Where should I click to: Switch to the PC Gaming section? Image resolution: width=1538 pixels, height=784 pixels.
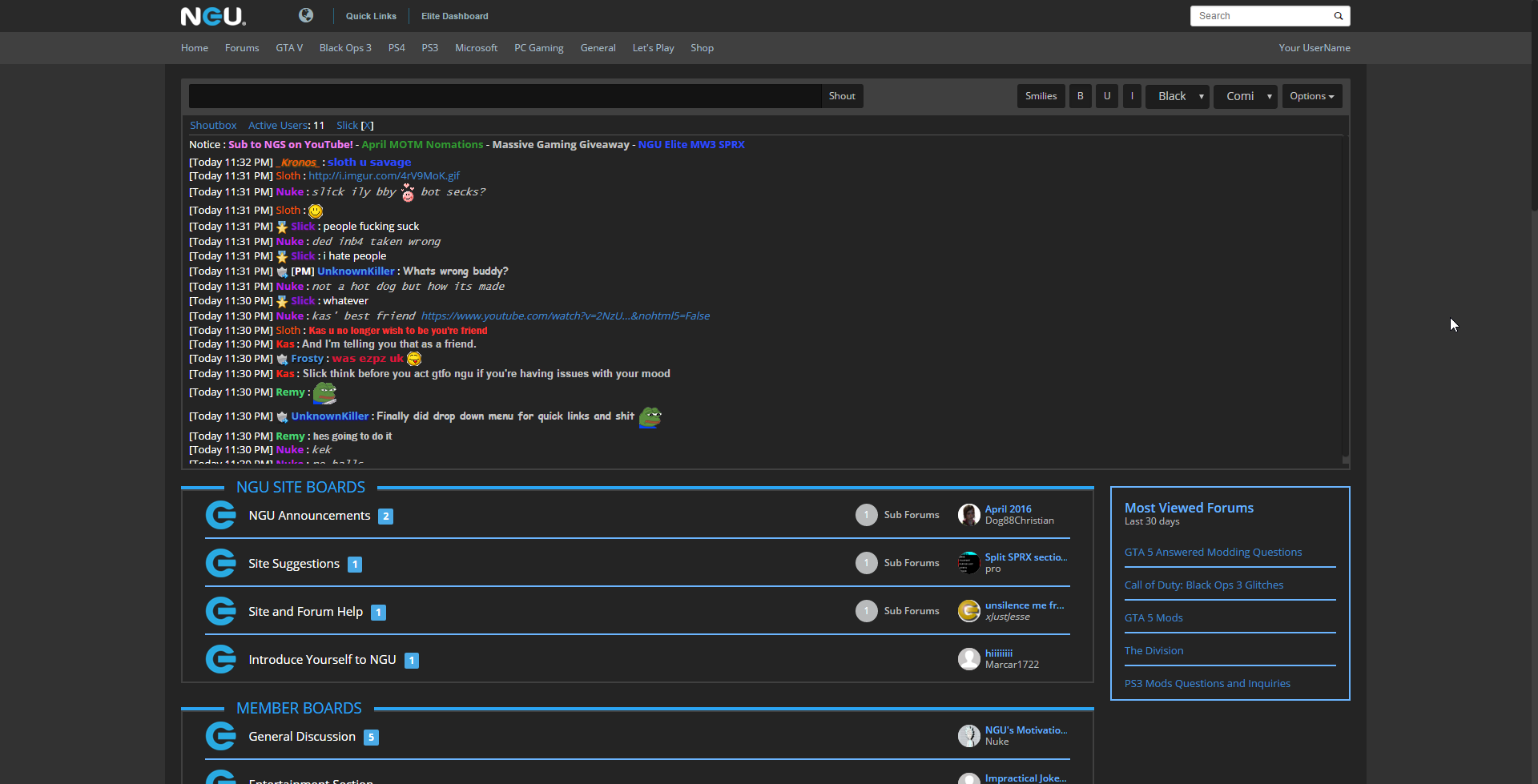point(538,47)
